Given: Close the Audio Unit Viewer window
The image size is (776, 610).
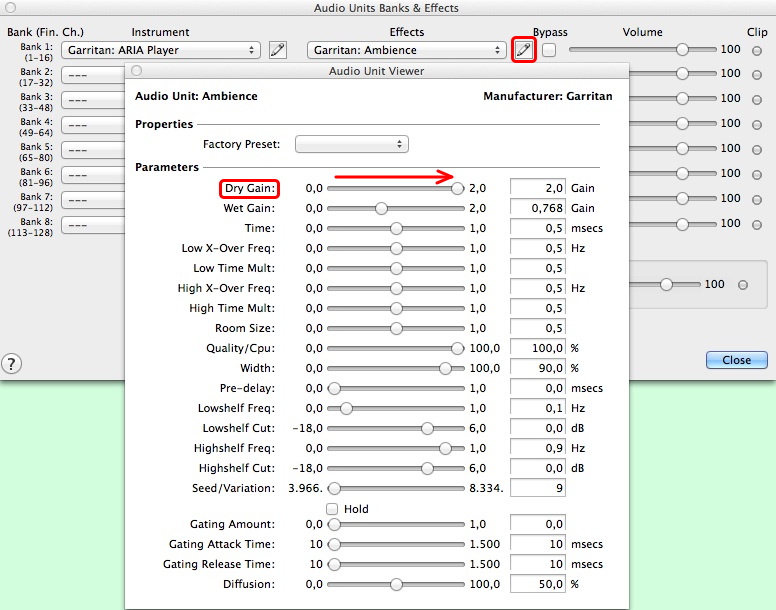Looking at the screenshot, I should tap(137, 71).
